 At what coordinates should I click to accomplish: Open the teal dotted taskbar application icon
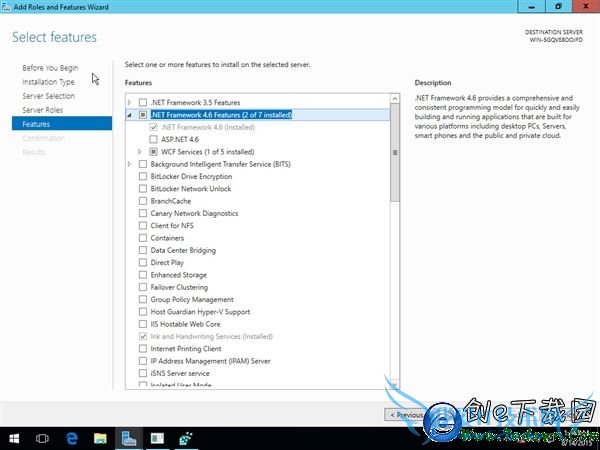(186, 438)
